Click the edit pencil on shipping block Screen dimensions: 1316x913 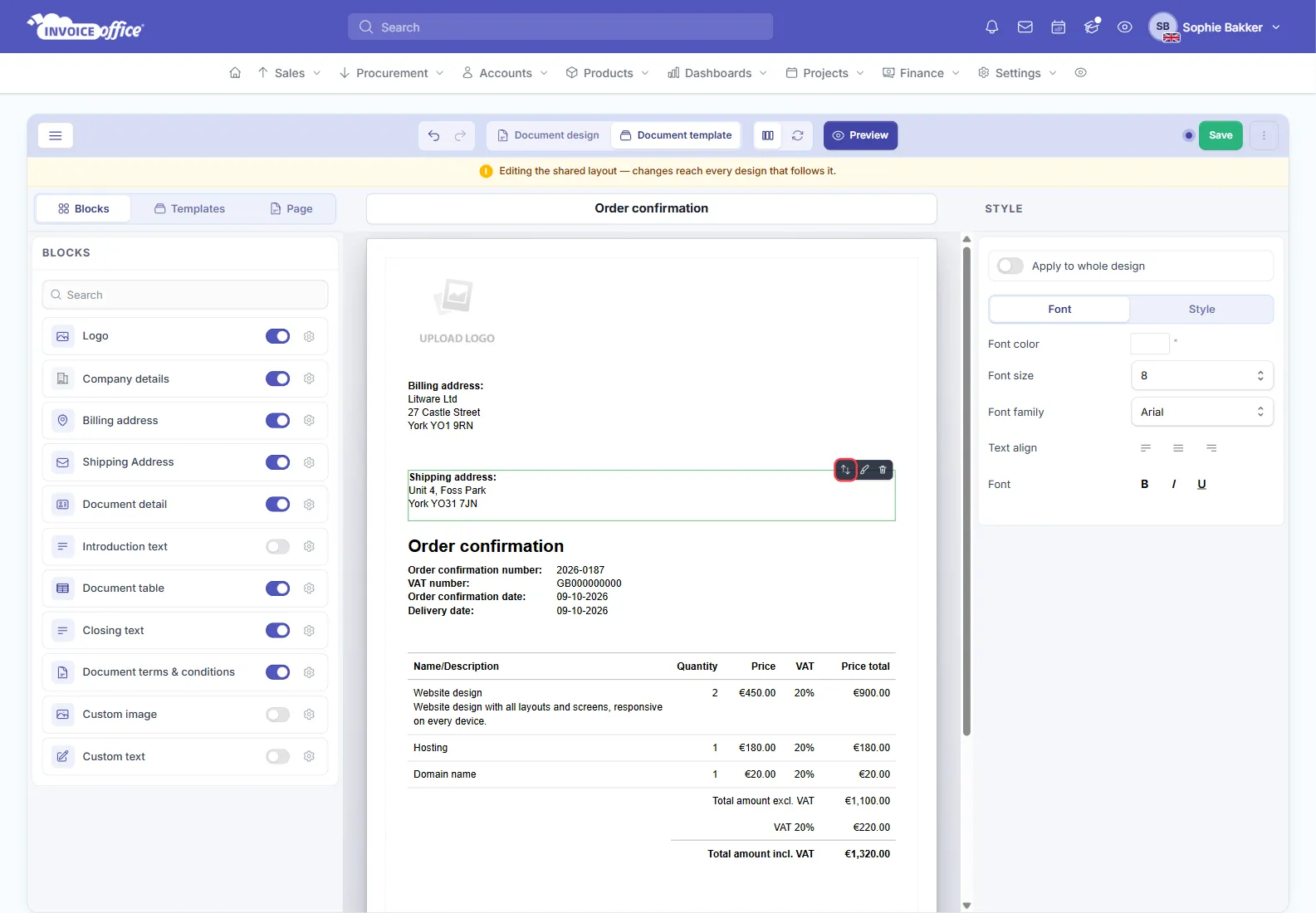pos(864,470)
